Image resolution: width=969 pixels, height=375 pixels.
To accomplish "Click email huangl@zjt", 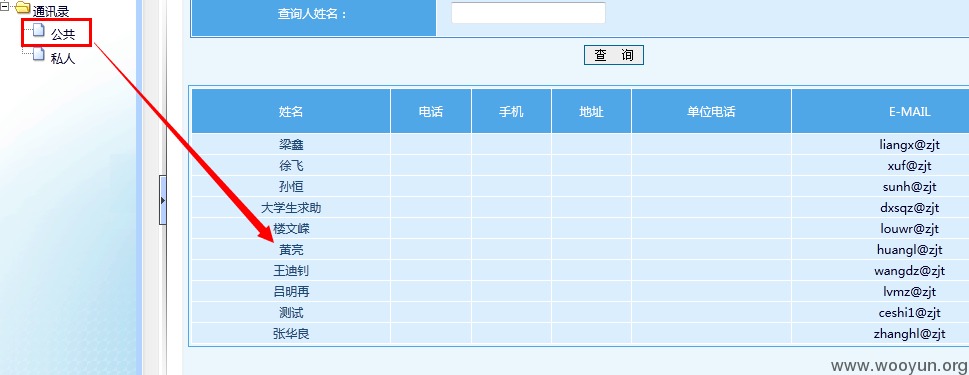I will point(910,250).
